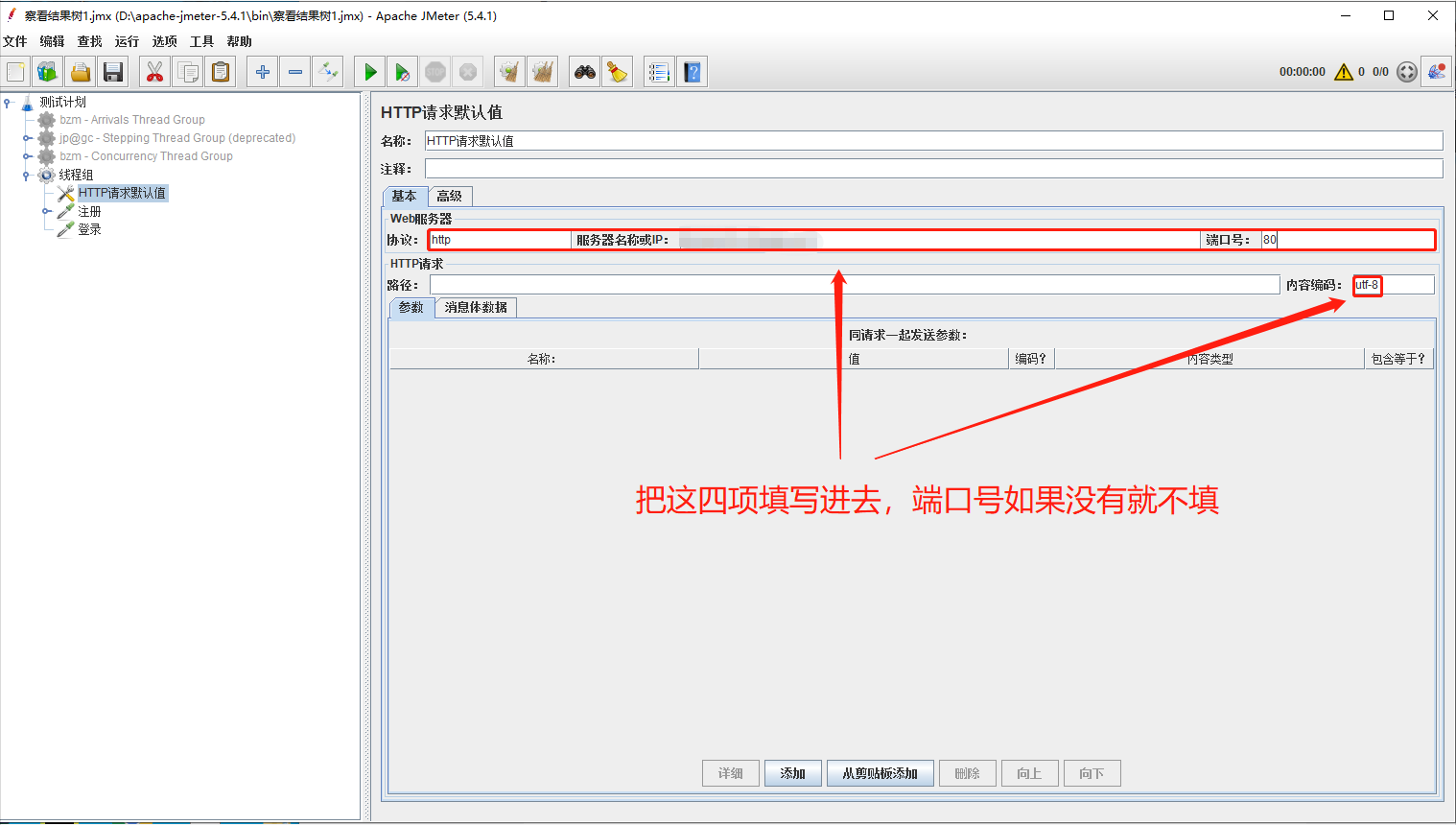
Task: Click the 添加 button
Action: 793,773
